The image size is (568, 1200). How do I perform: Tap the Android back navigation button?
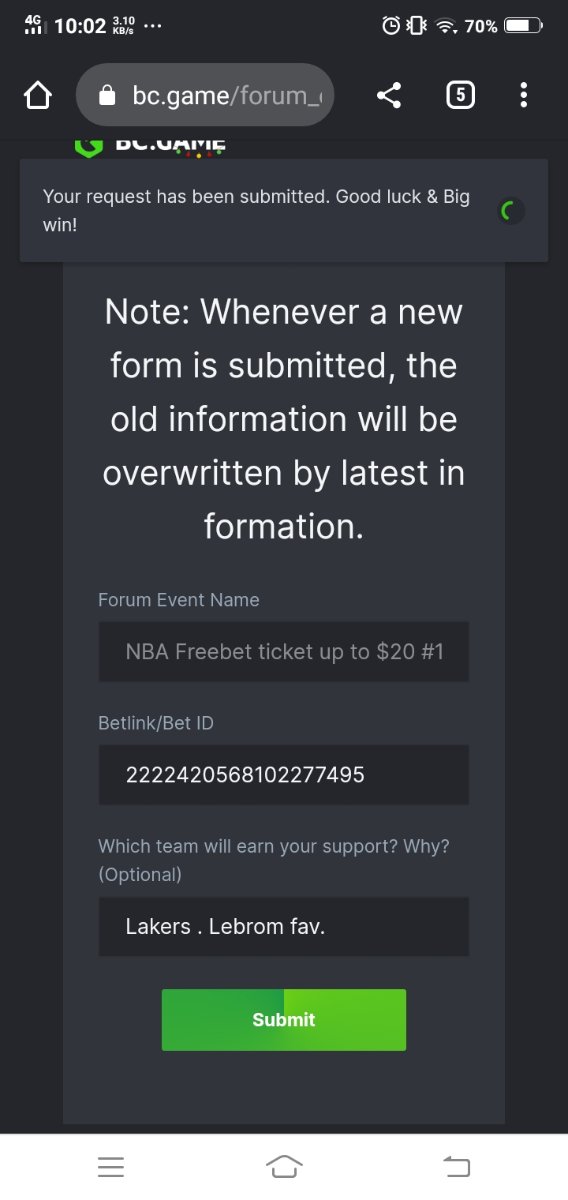click(x=456, y=1165)
